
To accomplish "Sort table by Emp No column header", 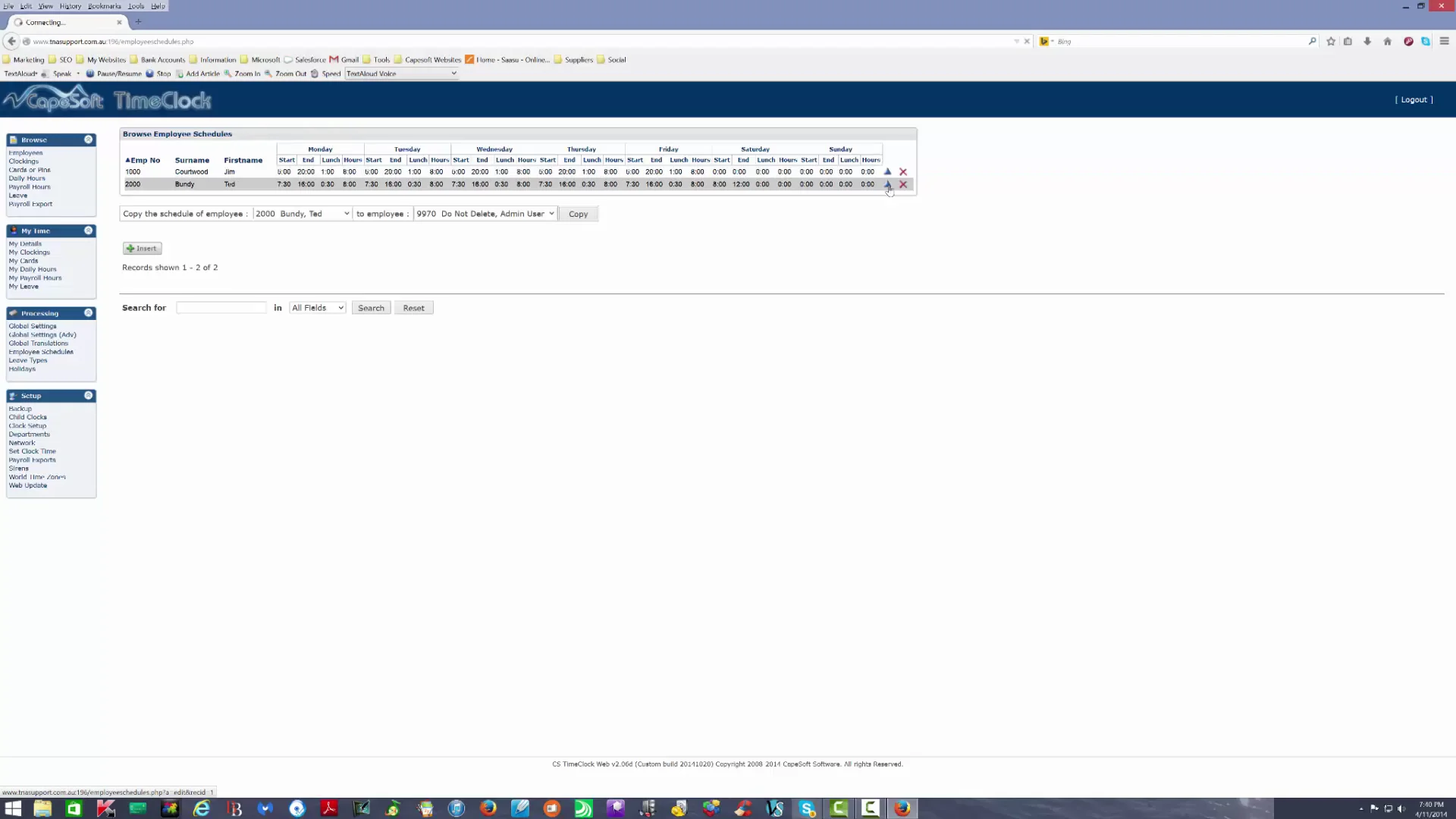I will pyautogui.click(x=143, y=161).
